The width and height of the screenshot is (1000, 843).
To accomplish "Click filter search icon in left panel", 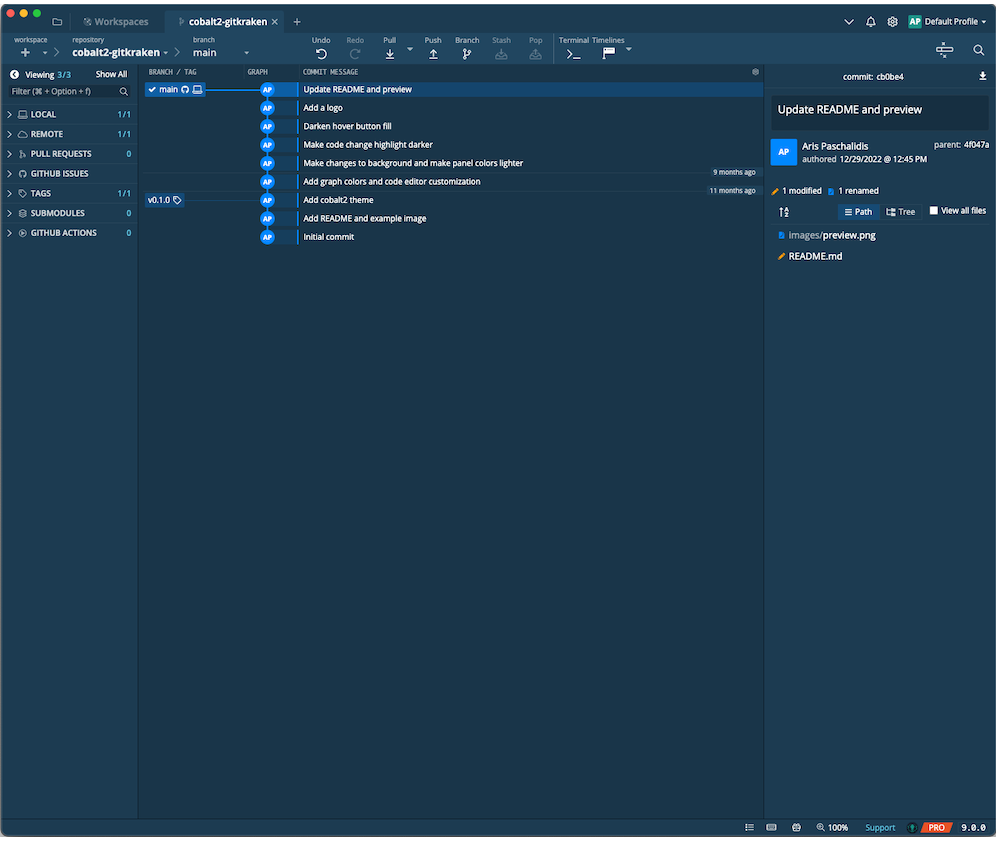I will tap(124, 92).
